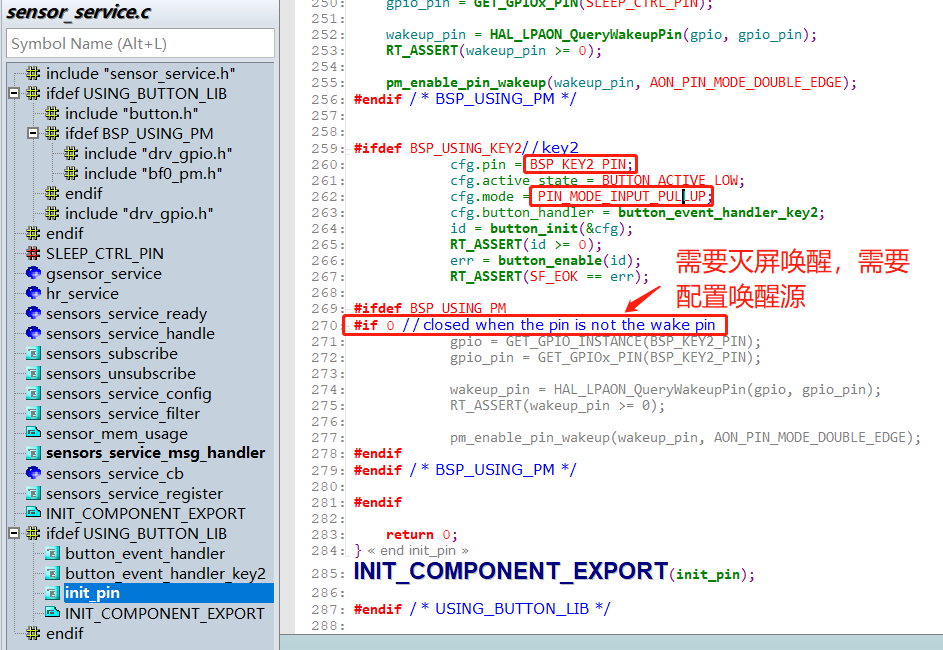Click sensors_service_ready variable icon
This screenshot has width=943, height=650.
(34, 313)
